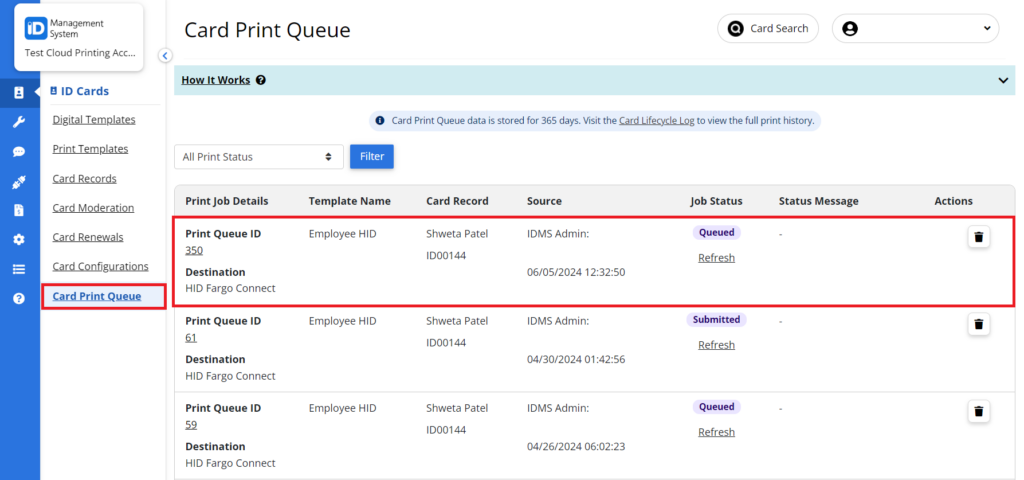This screenshot has height=480, width=1024.
Task: Open Print Queue ID 59 link
Action: [191, 425]
